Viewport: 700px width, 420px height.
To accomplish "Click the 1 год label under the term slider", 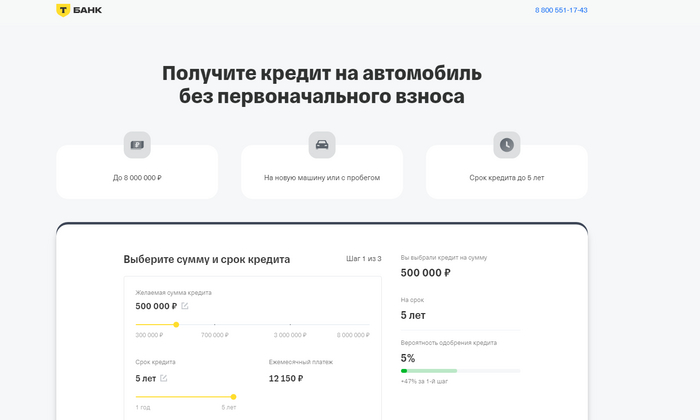I will point(143,408).
